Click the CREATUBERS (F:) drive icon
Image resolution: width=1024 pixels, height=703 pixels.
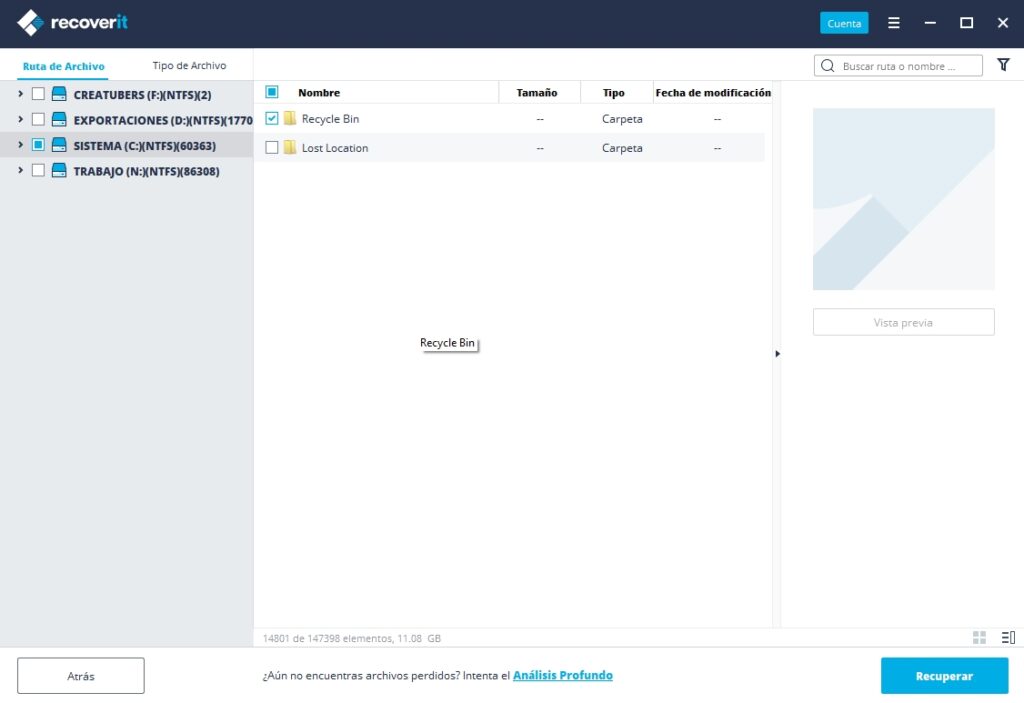pos(59,94)
